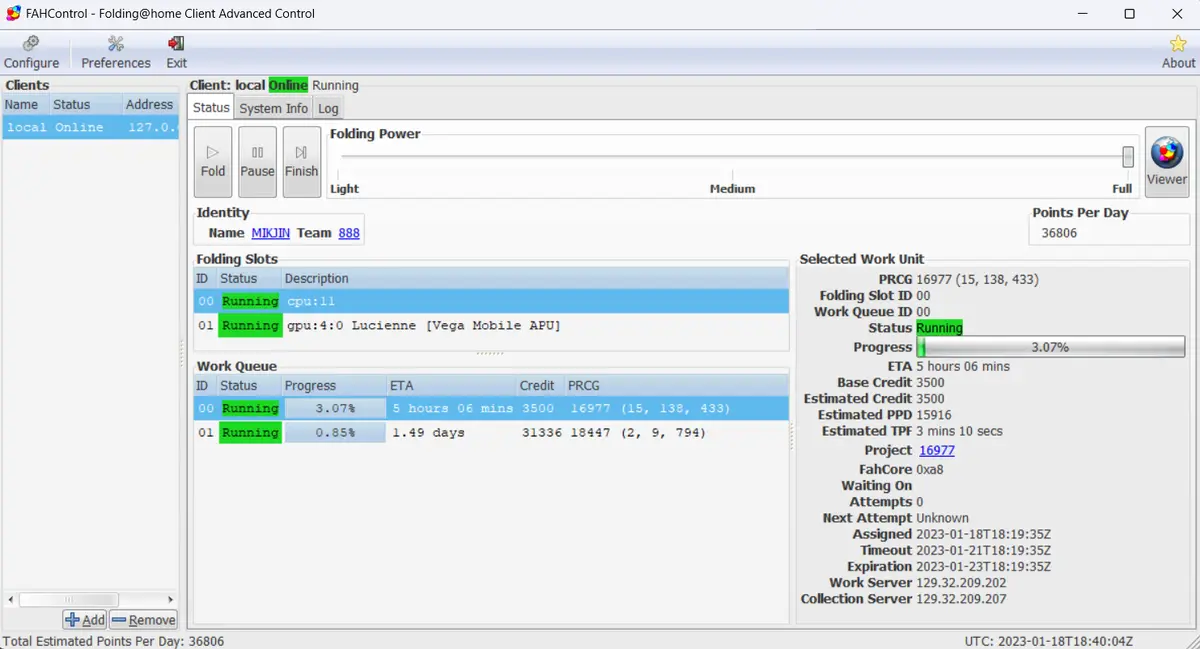
Task: Click the Collection Server address 129.32.209.207
Action: tap(961, 598)
